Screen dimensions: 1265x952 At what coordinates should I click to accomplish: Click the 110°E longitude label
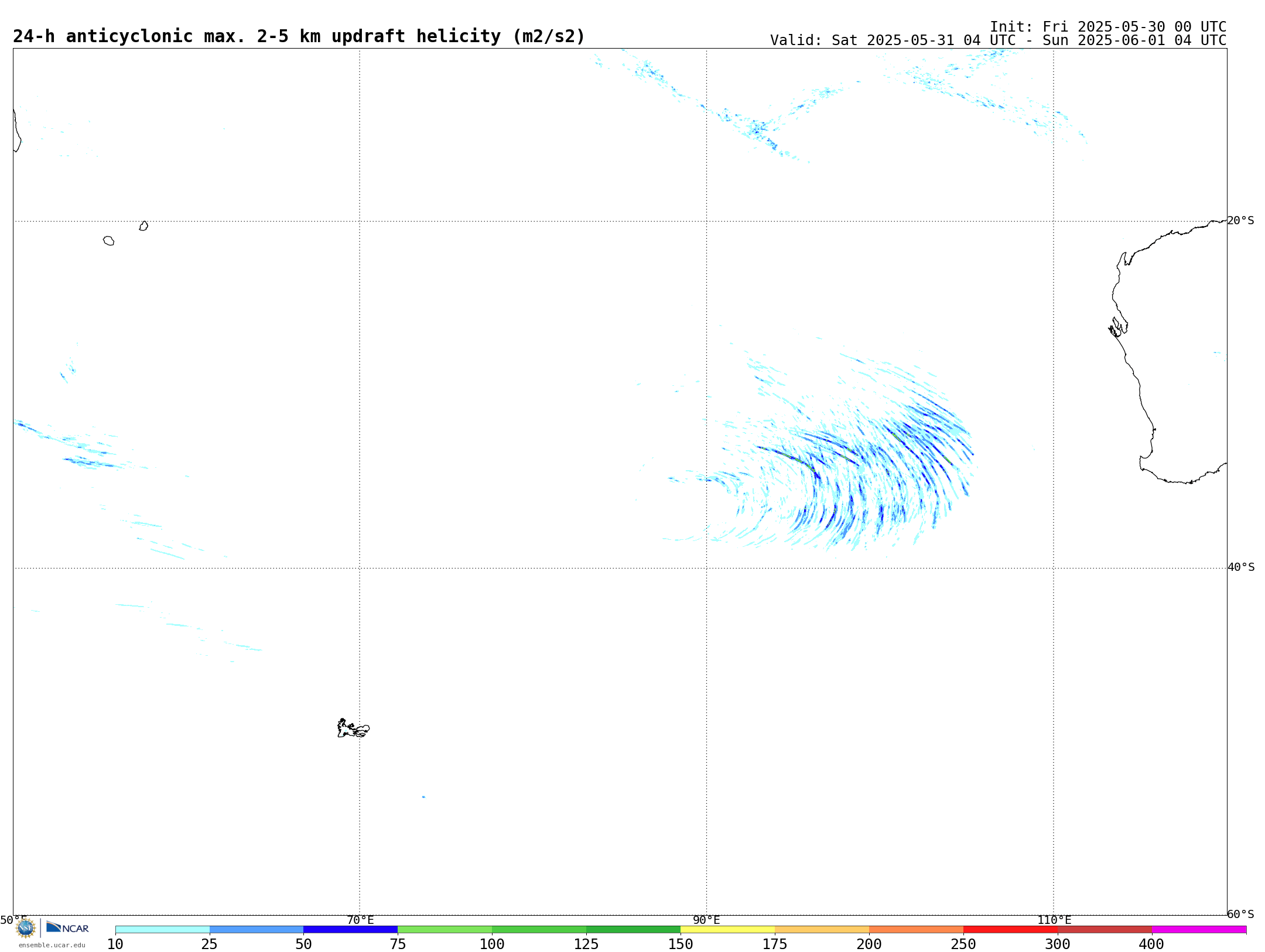coord(1054,920)
